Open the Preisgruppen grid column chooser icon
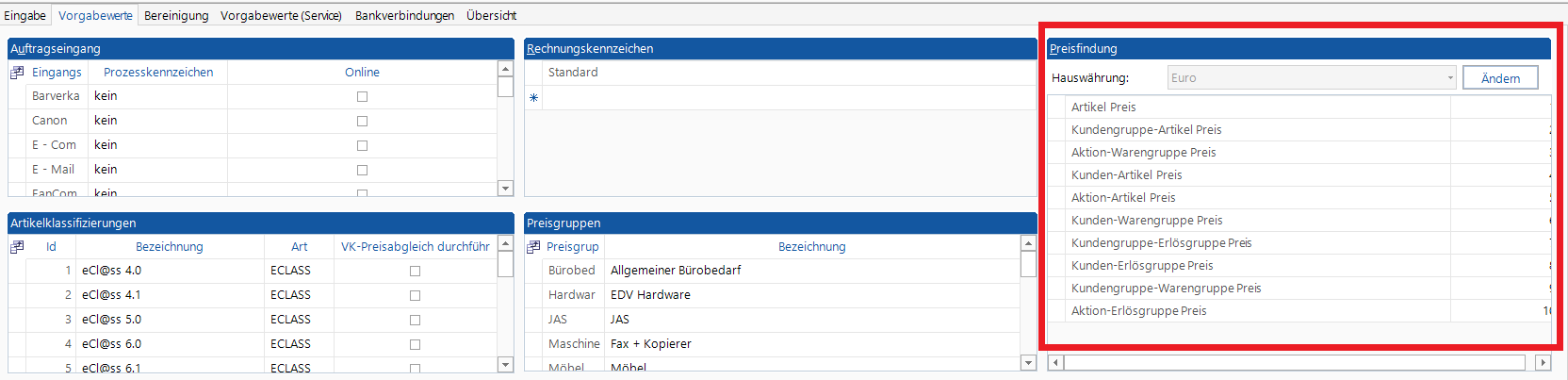This screenshot has height=380, width=1568. click(x=533, y=247)
